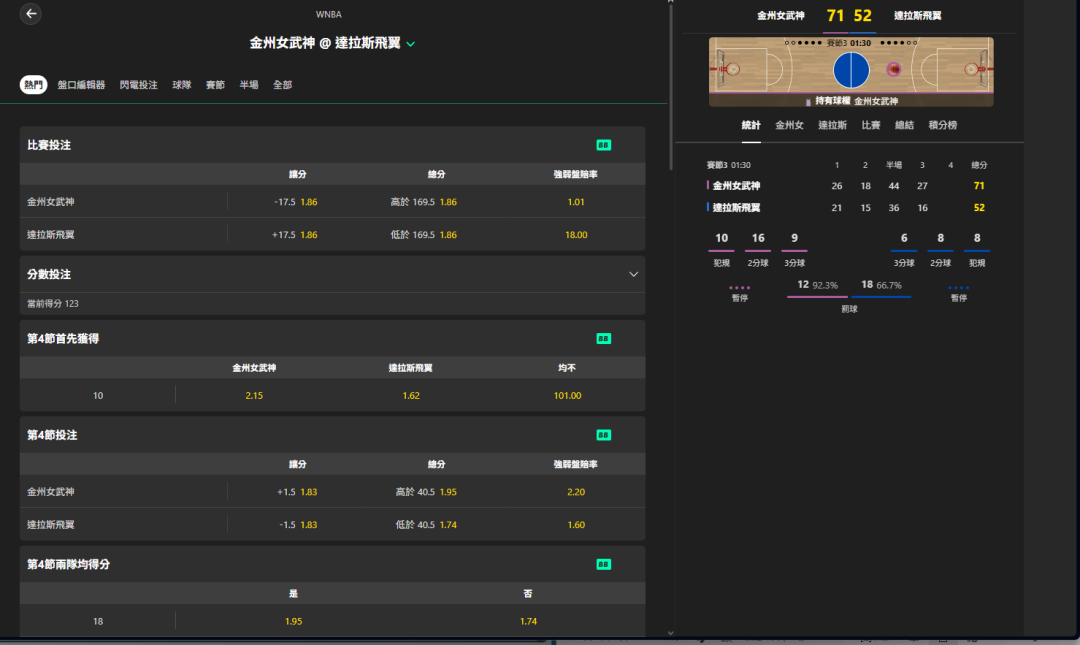Collapse the 第4節首先獲得 section header
The width and height of the screenshot is (1080, 645).
point(332,338)
